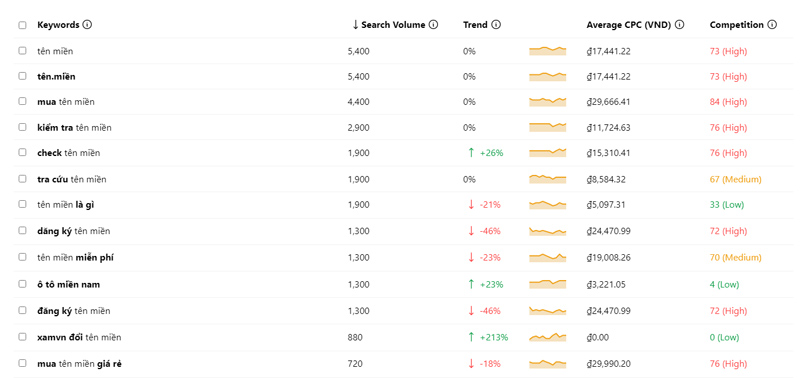Click the Keywords column header

(58, 24)
